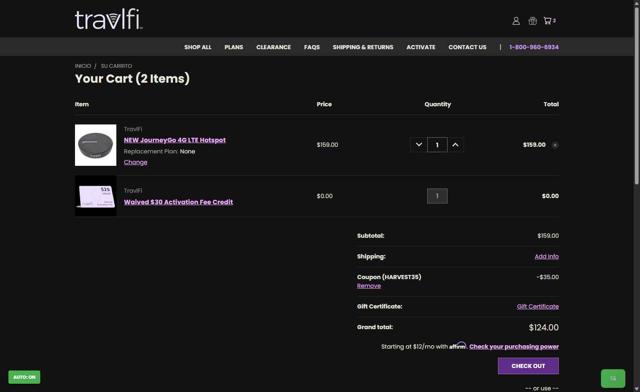
Task: Open Waived $30 Activation Fee Credit link
Action: [x=178, y=202]
